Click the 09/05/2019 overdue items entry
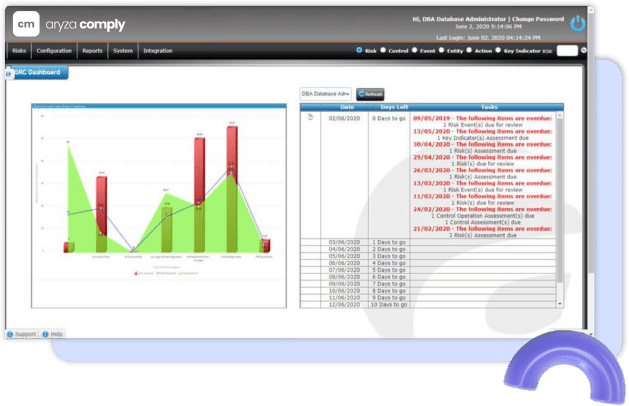 coord(483,118)
